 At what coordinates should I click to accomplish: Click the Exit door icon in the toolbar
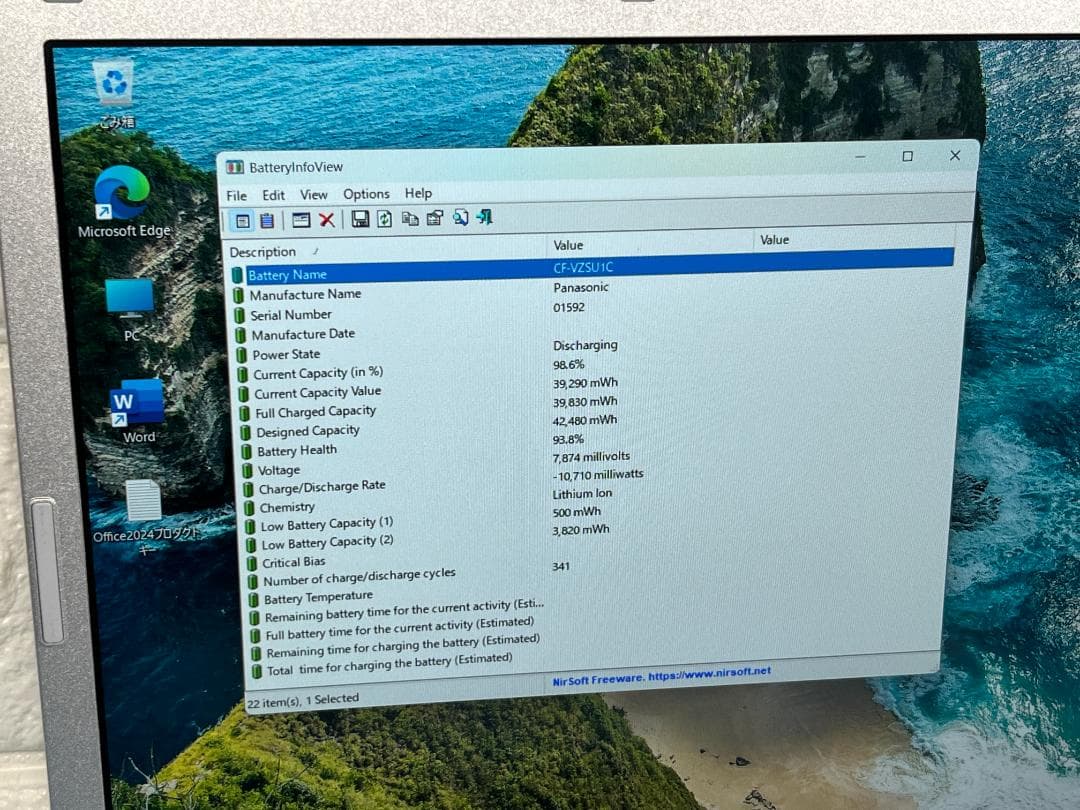coord(484,217)
